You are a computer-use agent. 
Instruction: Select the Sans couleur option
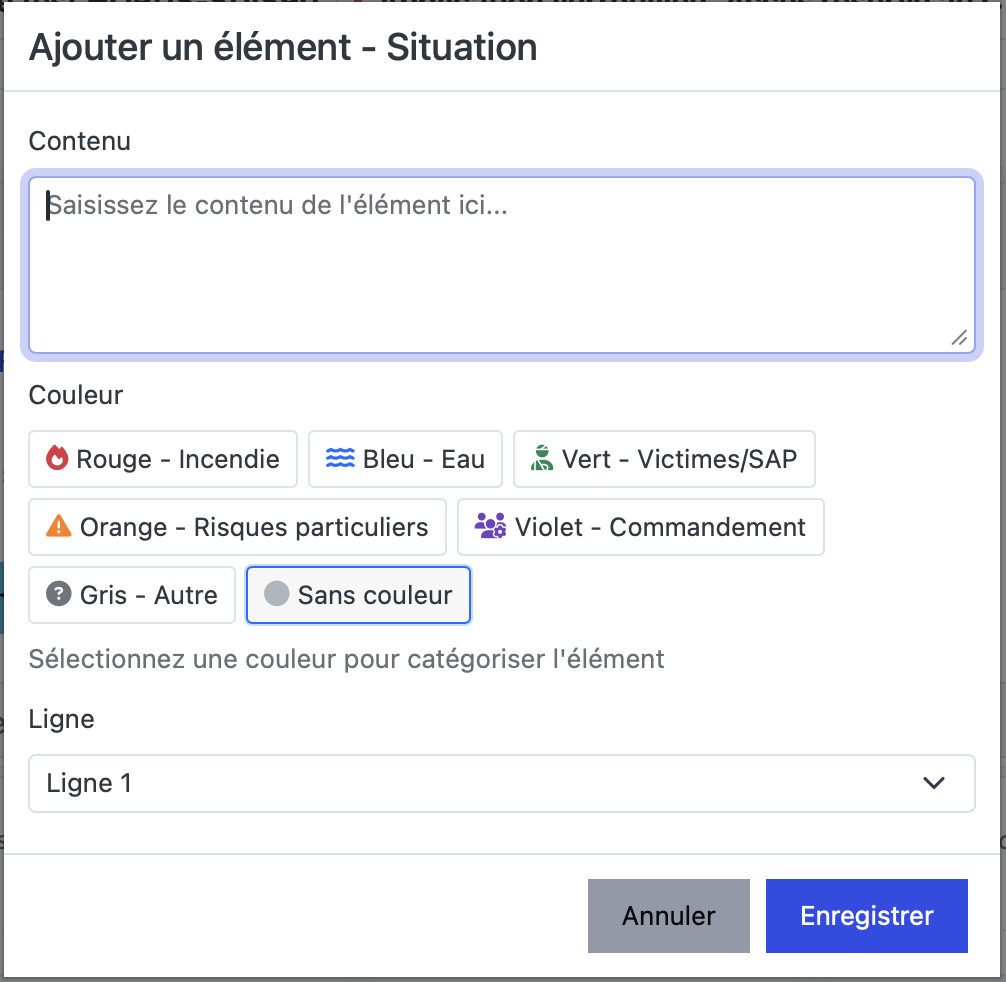click(358, 595)
